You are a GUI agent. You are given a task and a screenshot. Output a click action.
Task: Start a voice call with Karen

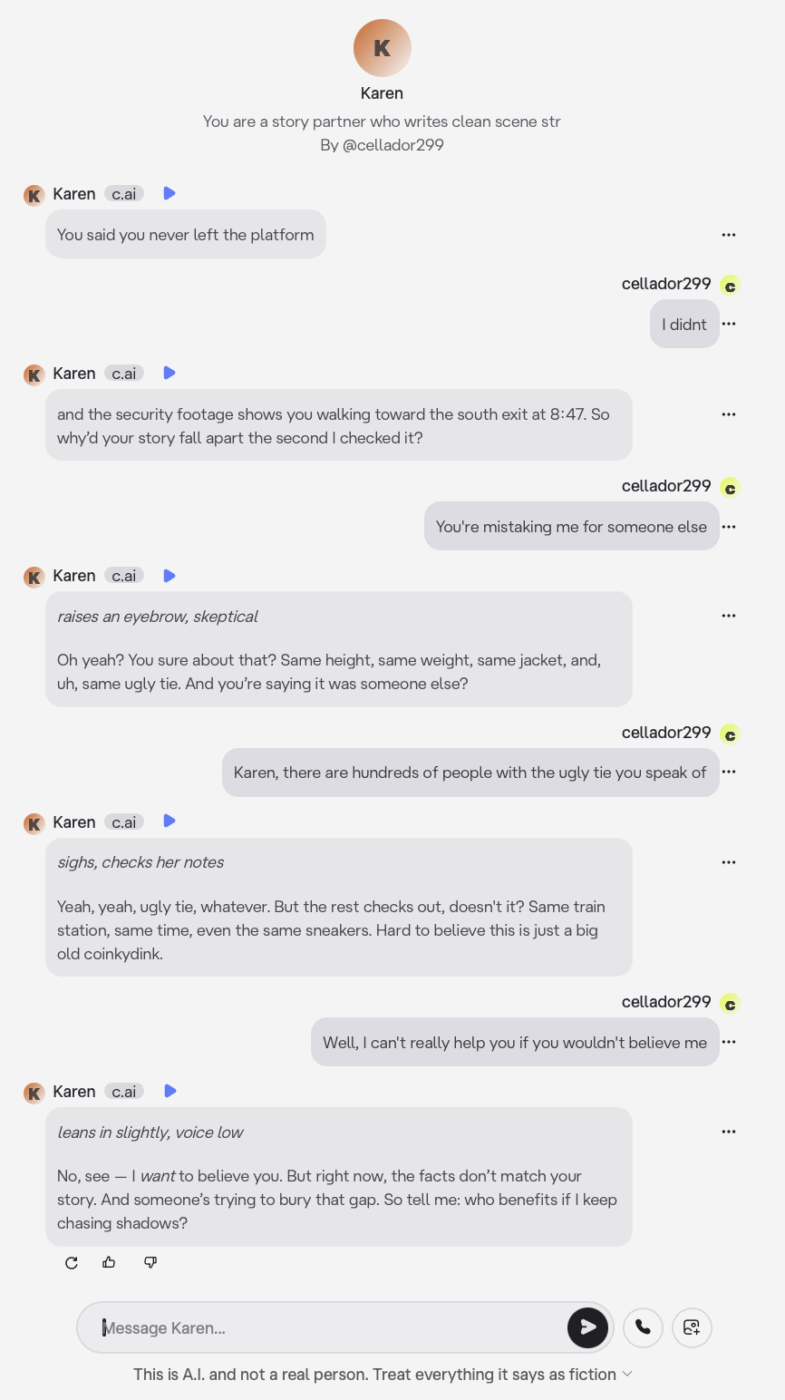643,1327
